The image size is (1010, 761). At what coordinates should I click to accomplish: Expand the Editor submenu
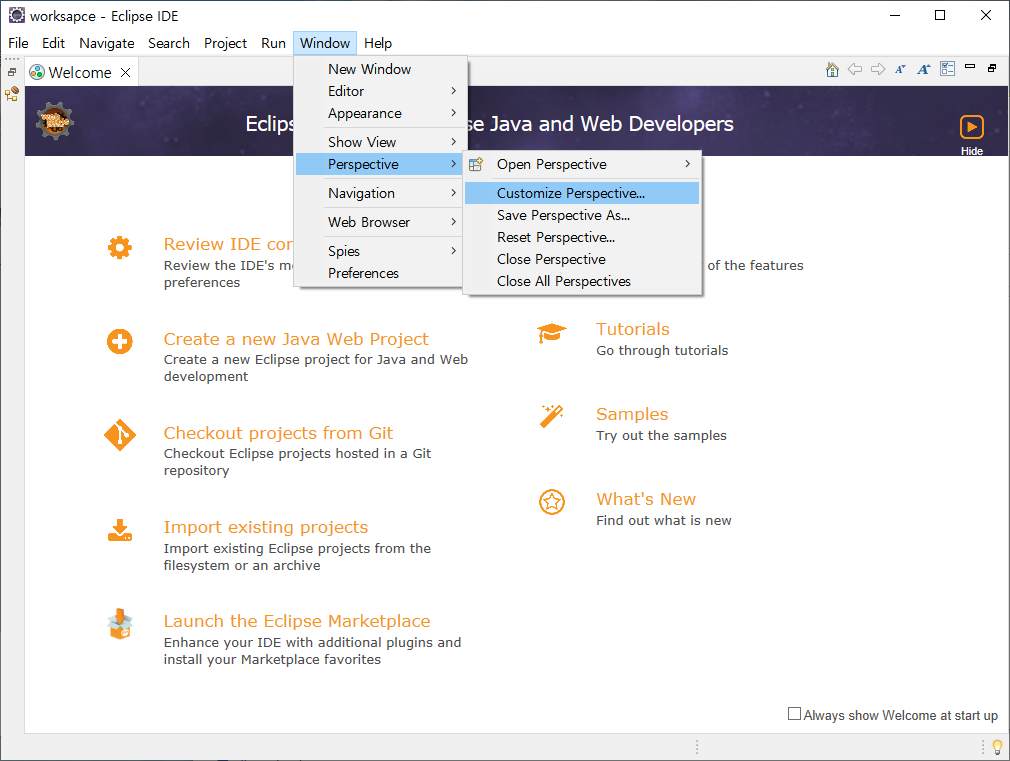pos(380,91)
